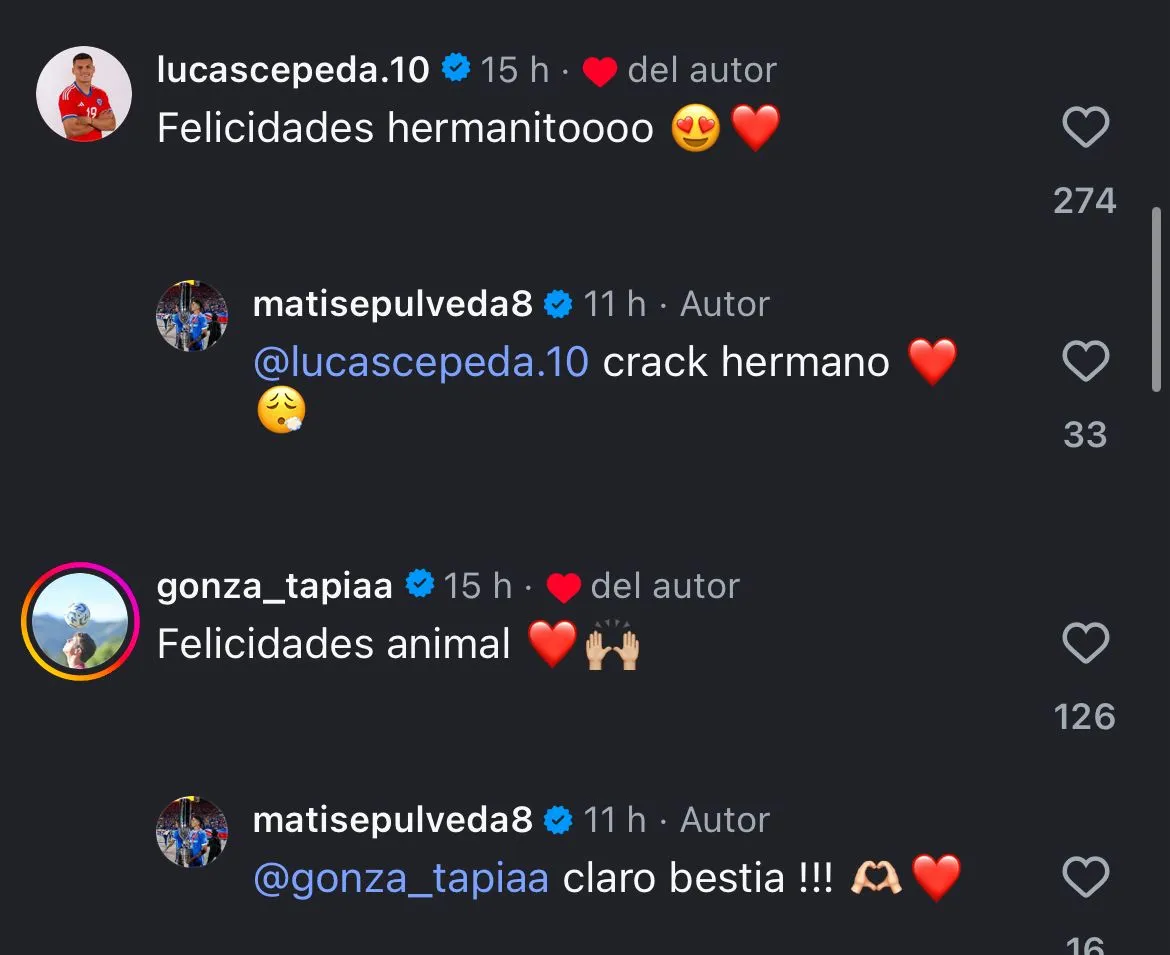Like lucascepeda.10's Felicidades hermanitoooo comment

[x=1085, y=128]
